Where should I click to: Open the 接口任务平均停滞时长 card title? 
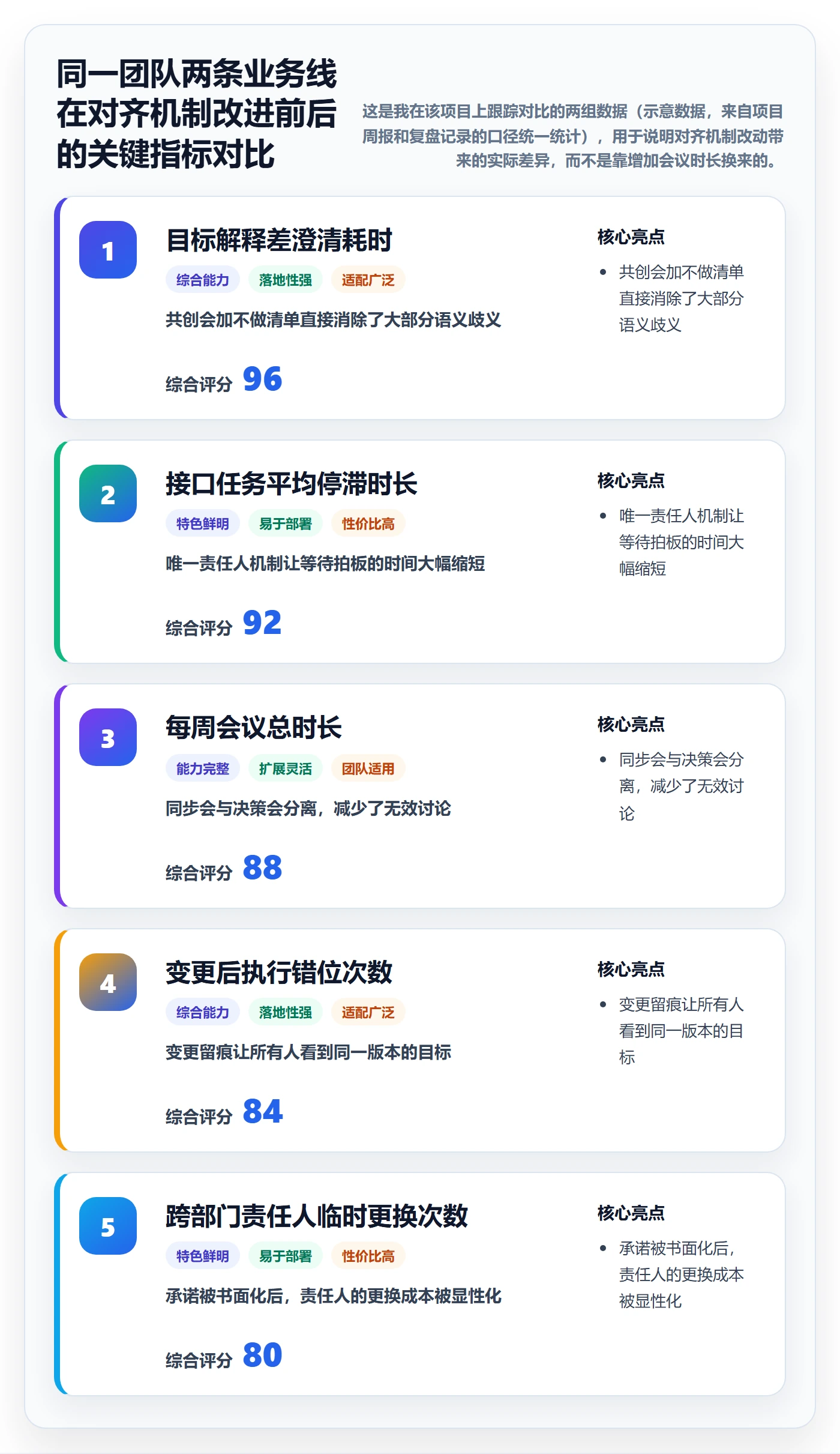(x=292, y=484)
